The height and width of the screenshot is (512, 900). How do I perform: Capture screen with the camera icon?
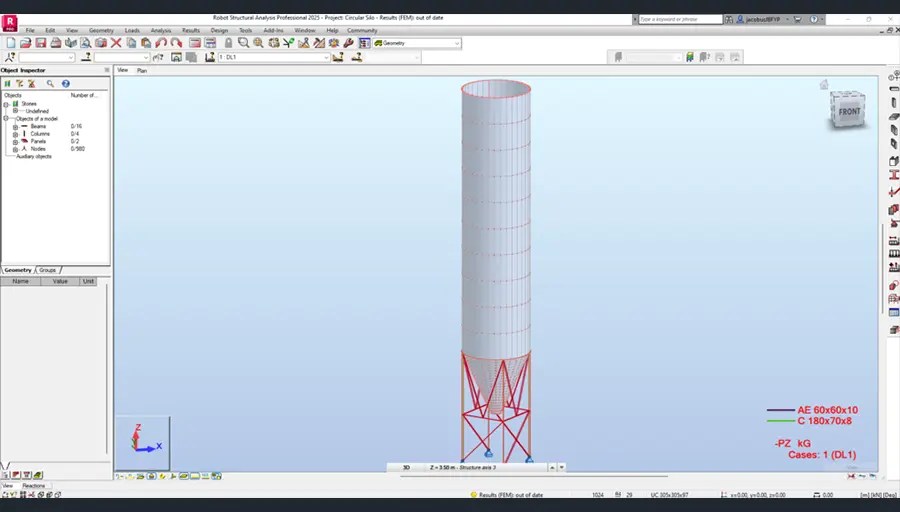pos(101,43)
